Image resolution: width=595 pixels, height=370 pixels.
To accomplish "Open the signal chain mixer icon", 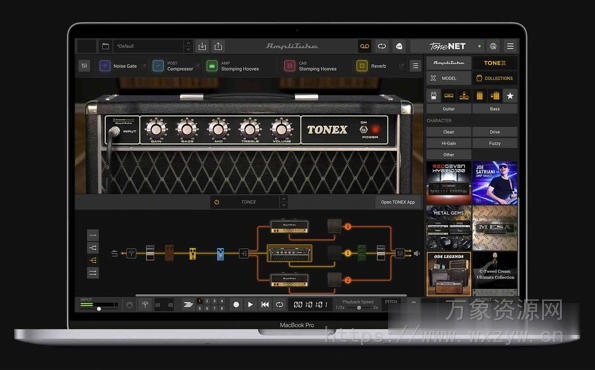I will (84, 66).
